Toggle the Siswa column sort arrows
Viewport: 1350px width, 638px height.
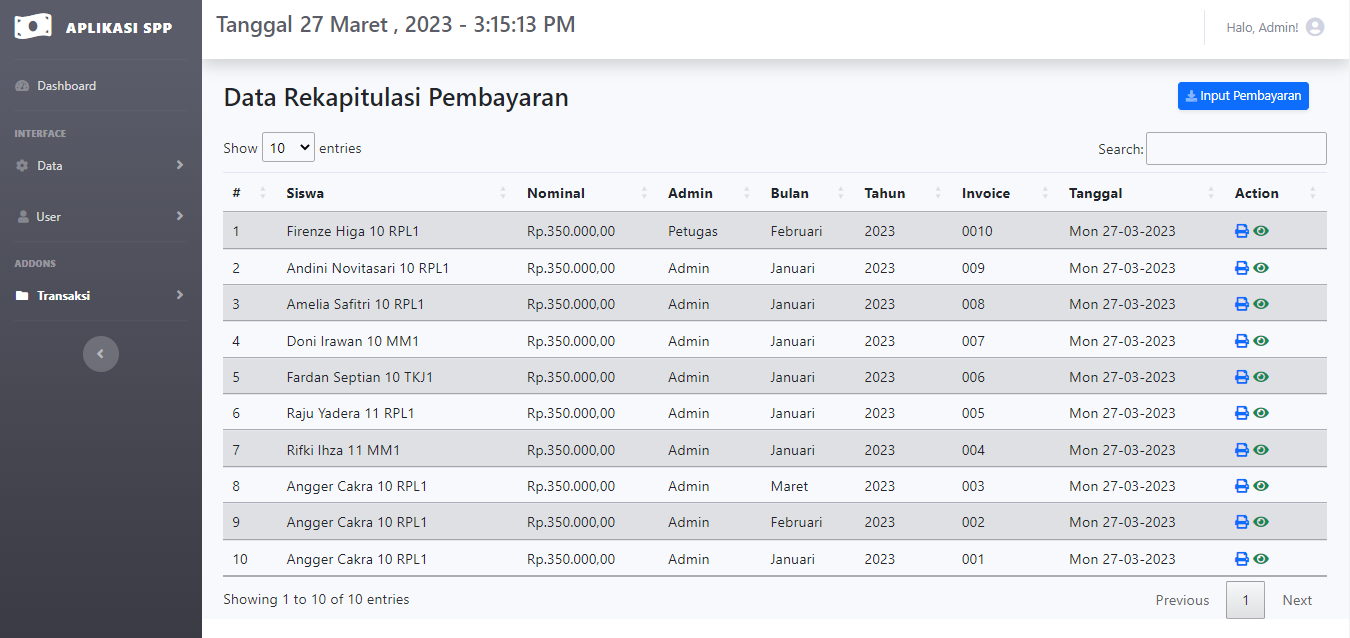click(x=502, y=193)
